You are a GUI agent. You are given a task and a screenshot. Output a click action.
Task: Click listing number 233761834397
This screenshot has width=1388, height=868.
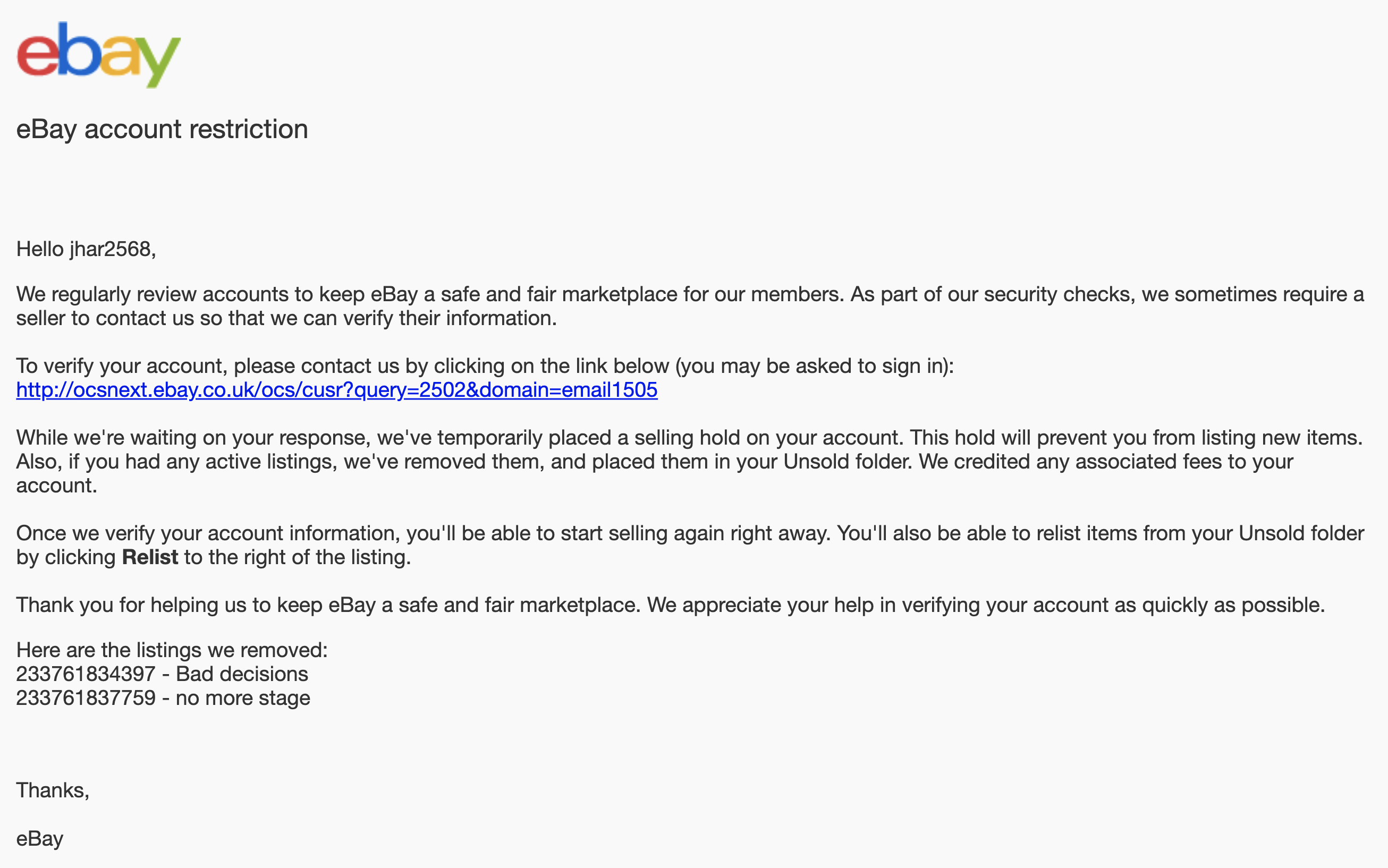point(86,674)
